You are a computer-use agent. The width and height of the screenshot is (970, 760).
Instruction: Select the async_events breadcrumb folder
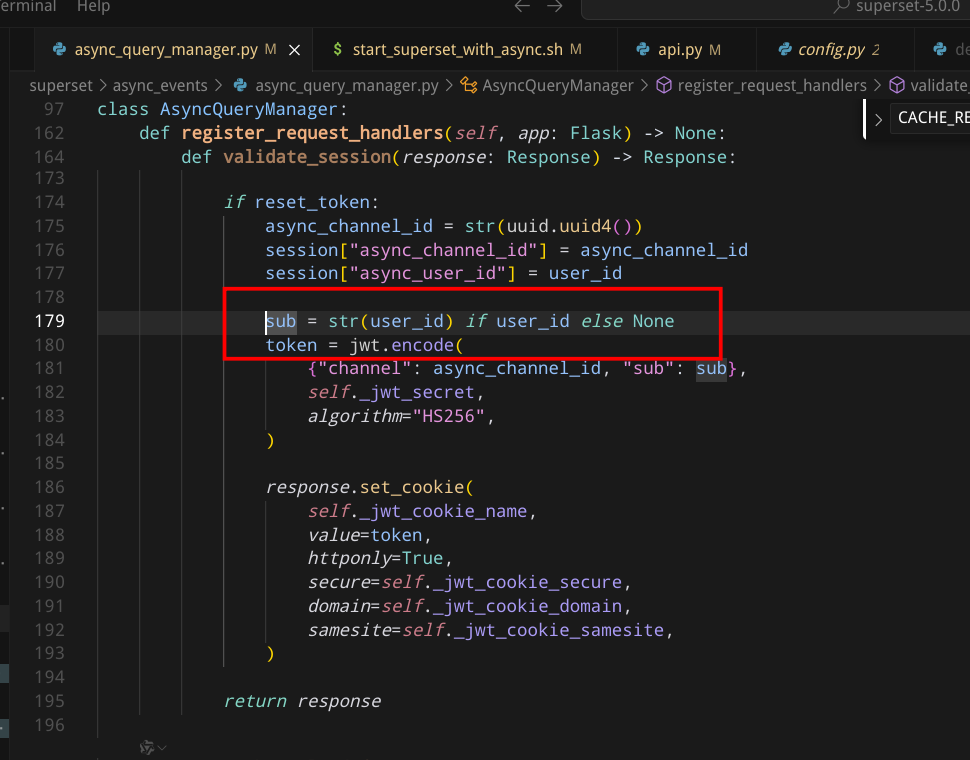[x=160, y=85]
